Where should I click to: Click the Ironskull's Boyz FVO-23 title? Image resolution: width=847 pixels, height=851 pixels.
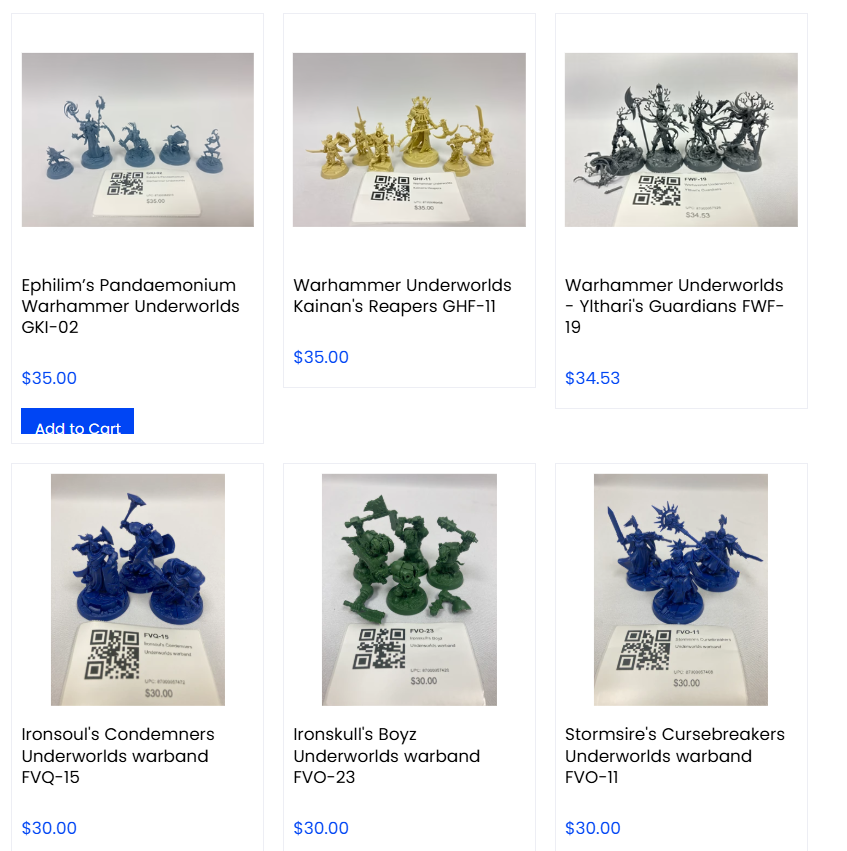point(386,755)
